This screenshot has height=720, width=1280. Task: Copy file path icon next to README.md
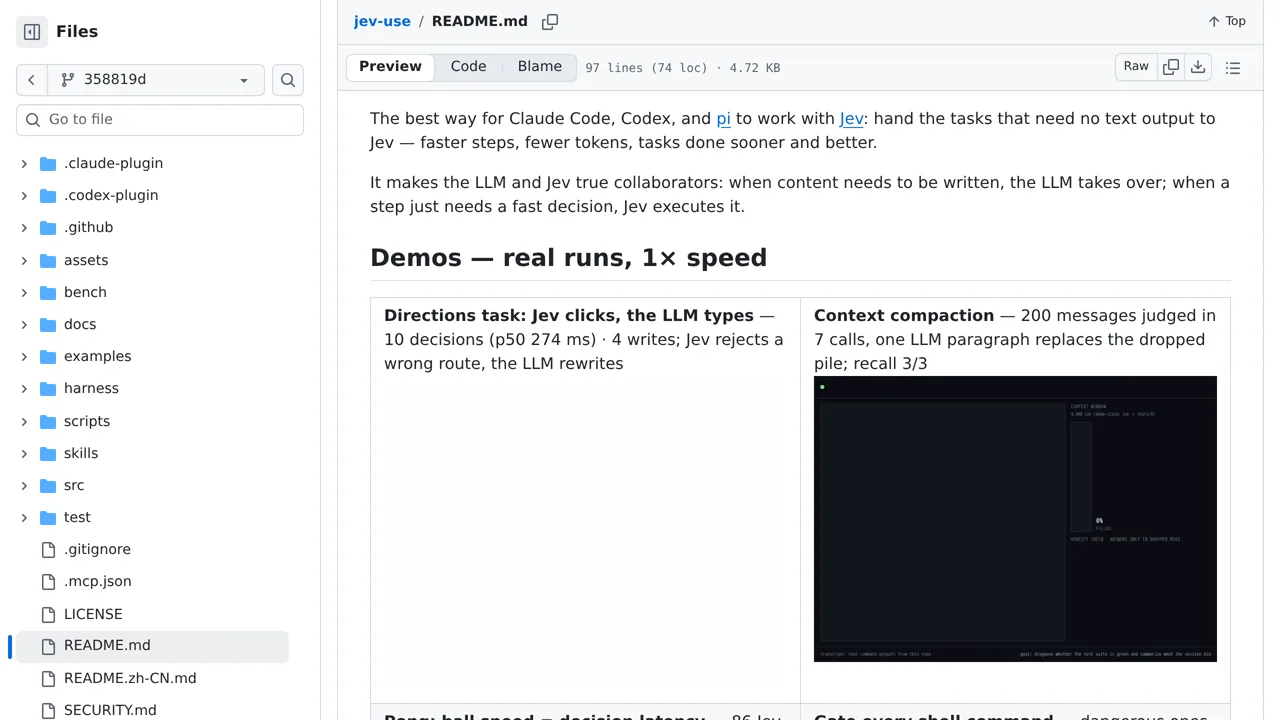click(550, 22)
